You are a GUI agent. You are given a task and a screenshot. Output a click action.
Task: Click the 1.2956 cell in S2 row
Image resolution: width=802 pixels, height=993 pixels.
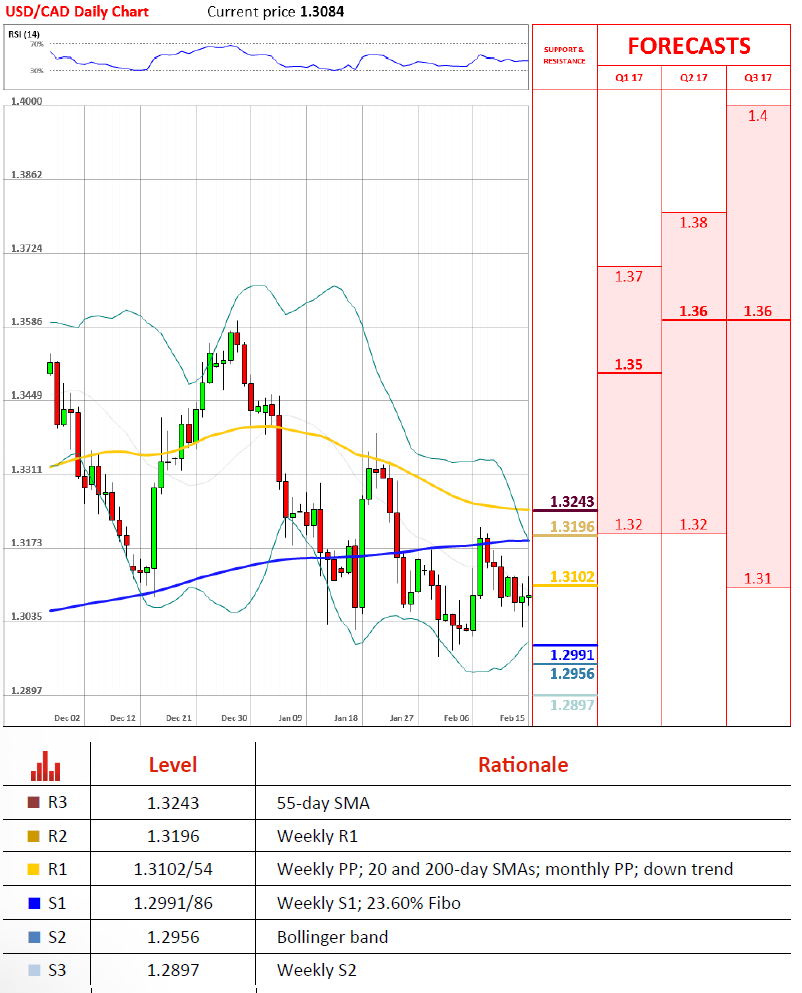pos(173,937)
